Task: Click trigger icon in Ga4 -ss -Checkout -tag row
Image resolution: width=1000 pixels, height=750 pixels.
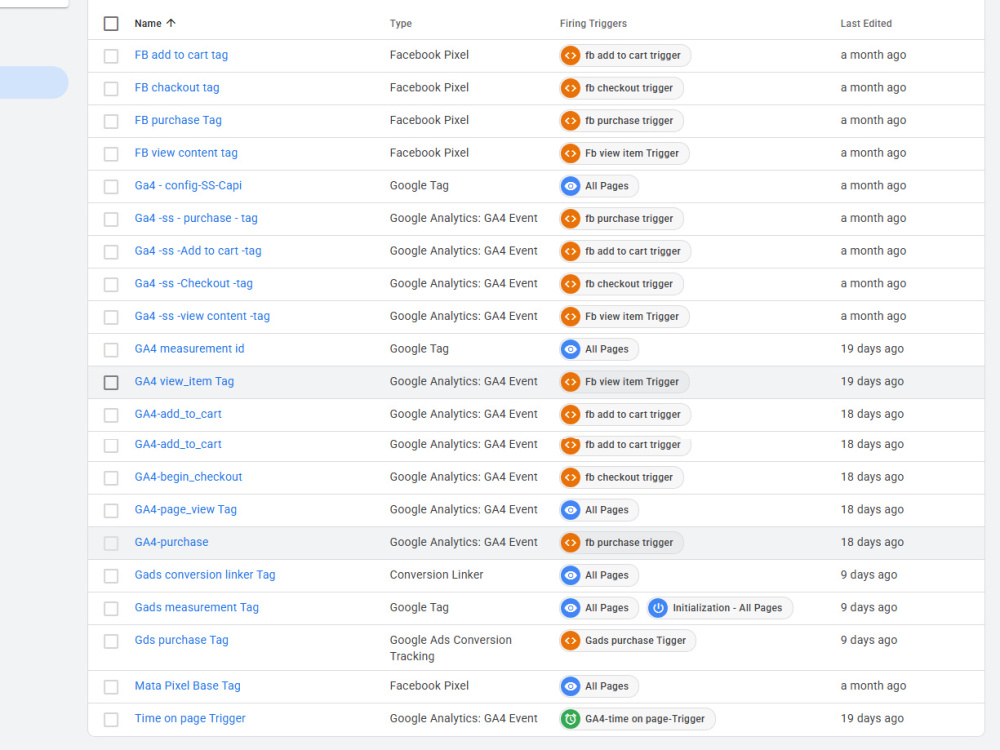Action: (x=570, y=284)
